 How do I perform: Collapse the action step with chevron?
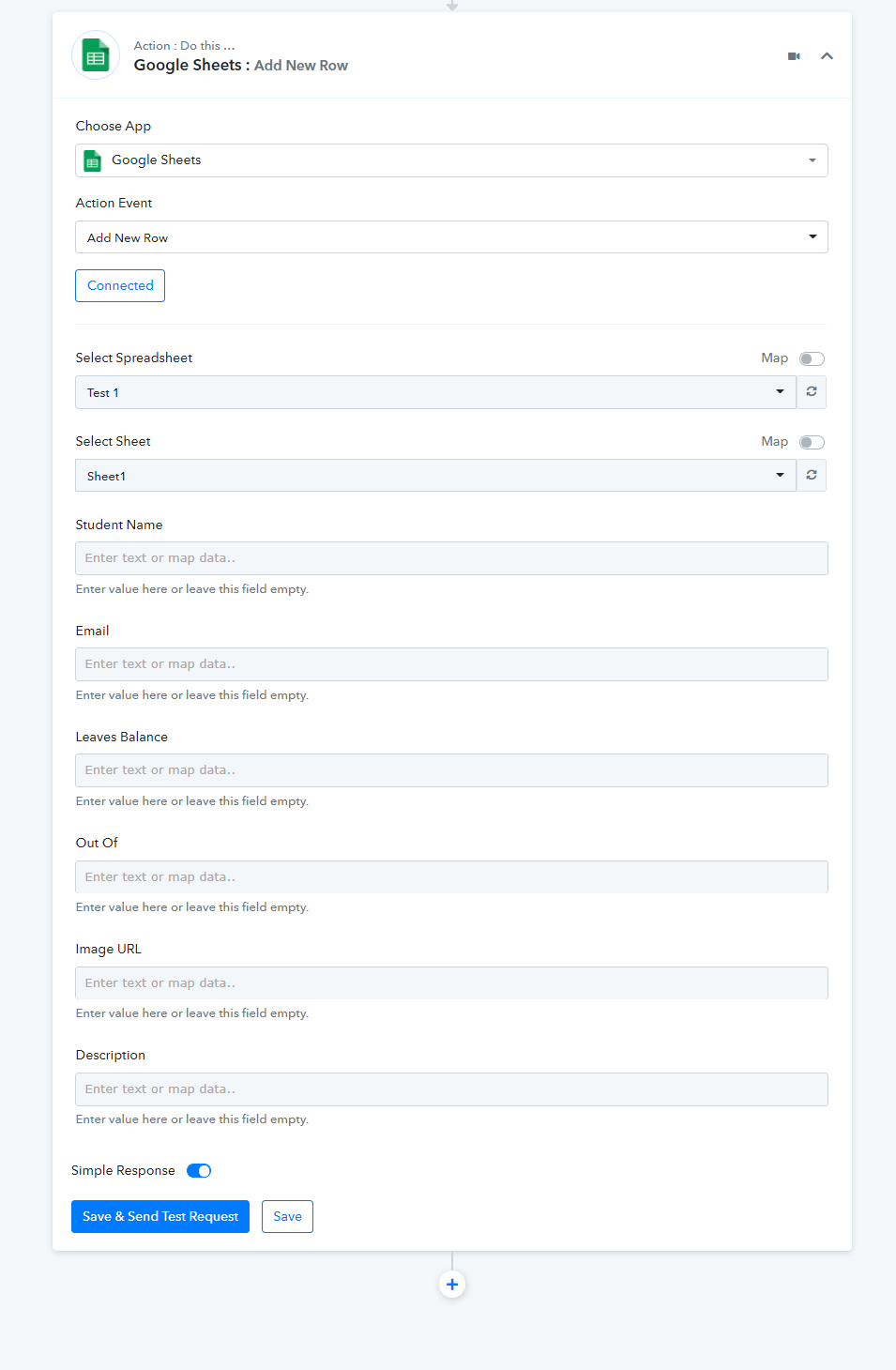pos(827,56)
